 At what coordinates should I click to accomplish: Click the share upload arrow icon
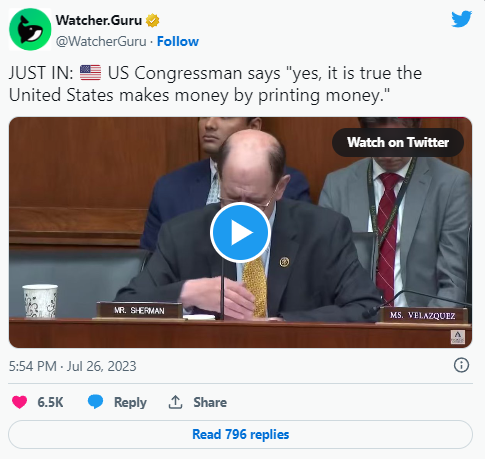[175, 402]
